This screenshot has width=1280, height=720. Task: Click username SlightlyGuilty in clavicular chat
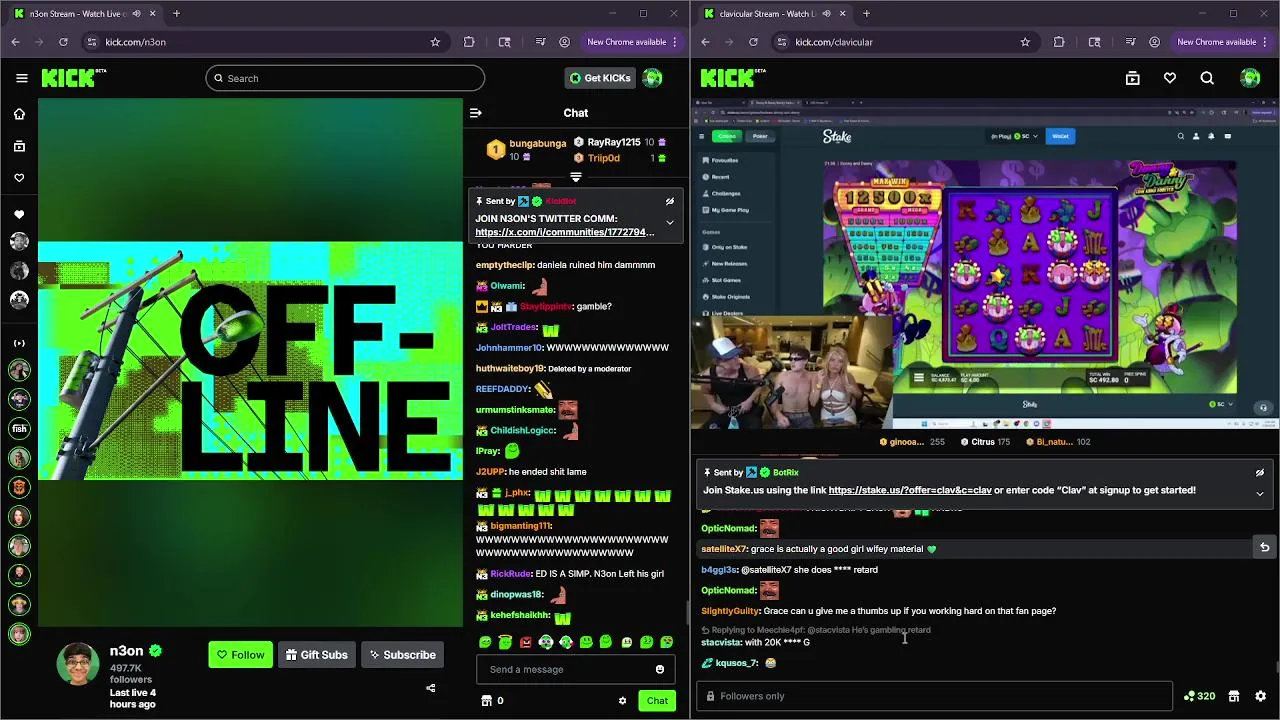pos(730,611)
